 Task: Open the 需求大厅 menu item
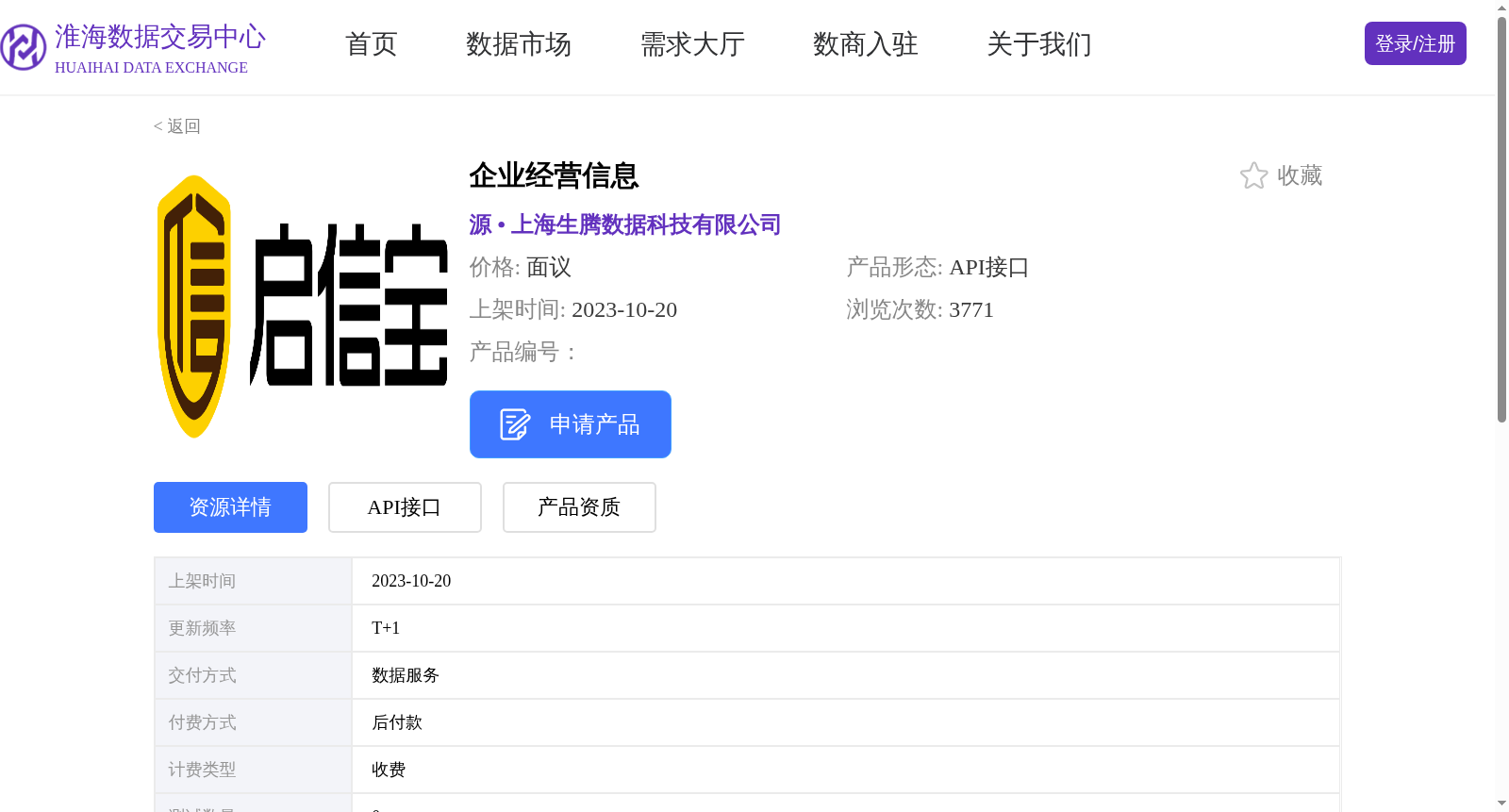click(692, 44)
